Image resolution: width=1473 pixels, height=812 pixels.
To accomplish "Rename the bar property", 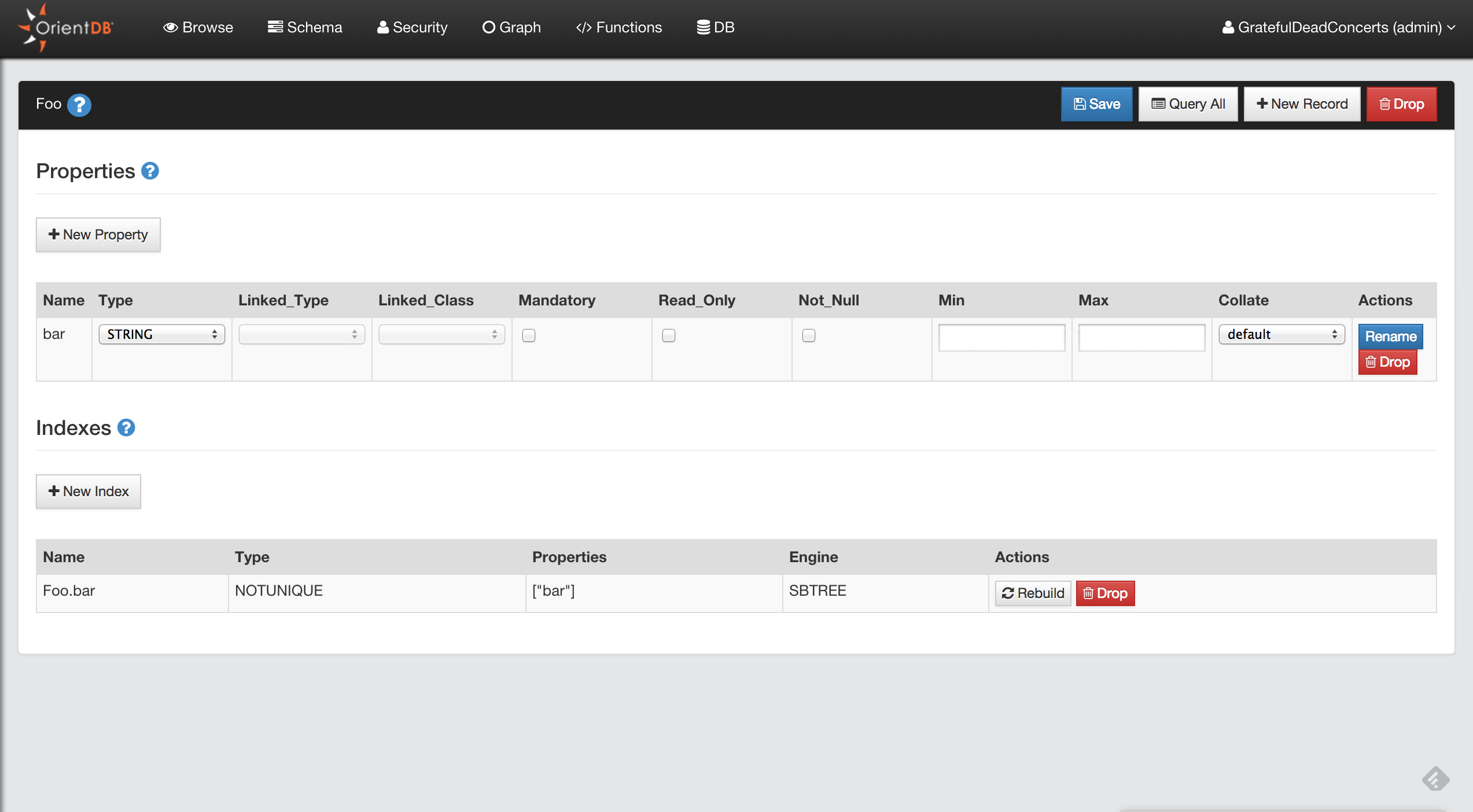I will click(x=1390, y=337).
